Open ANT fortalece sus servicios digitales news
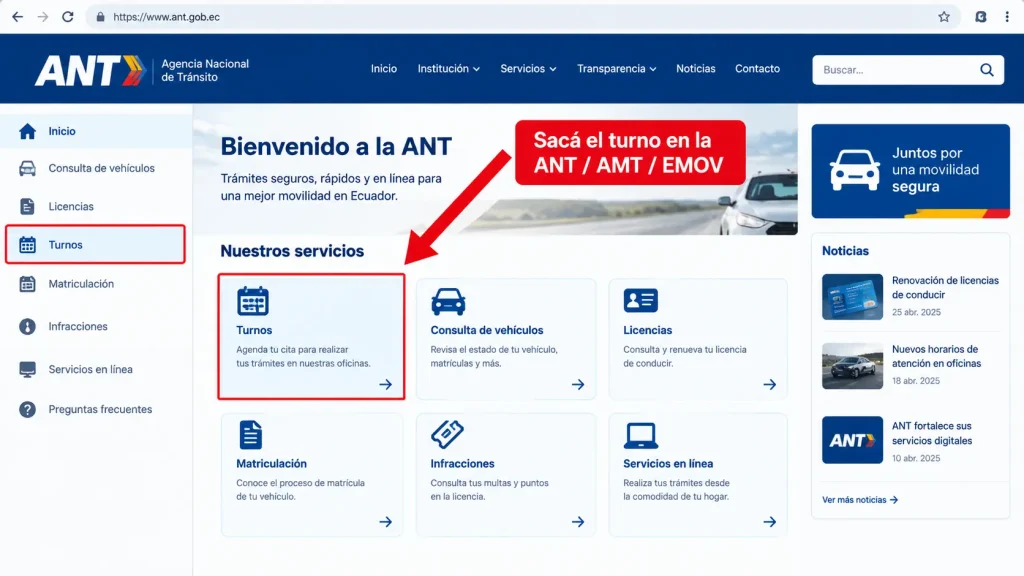The image size is (1024, 576). coord(932,433)
